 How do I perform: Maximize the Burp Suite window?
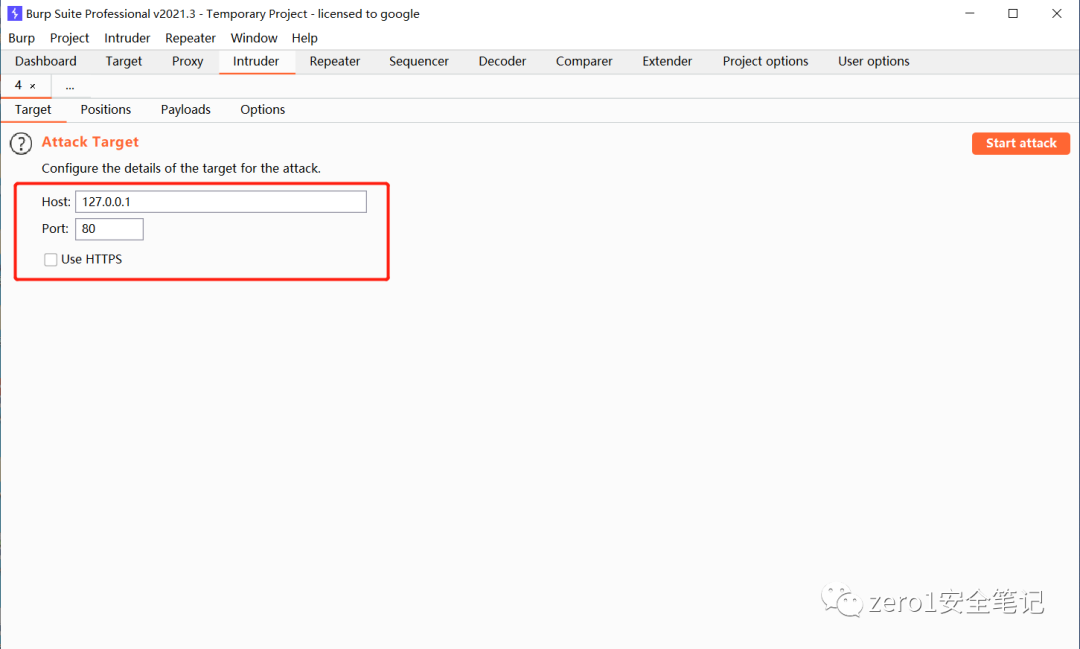1012,13
